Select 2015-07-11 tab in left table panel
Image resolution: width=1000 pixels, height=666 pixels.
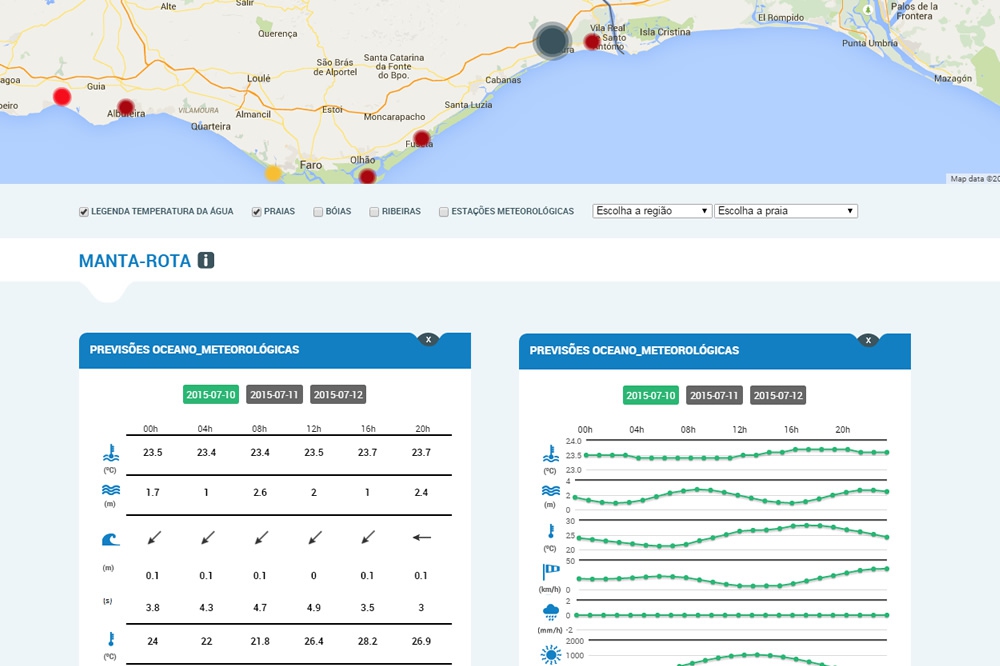pos(274,394)
